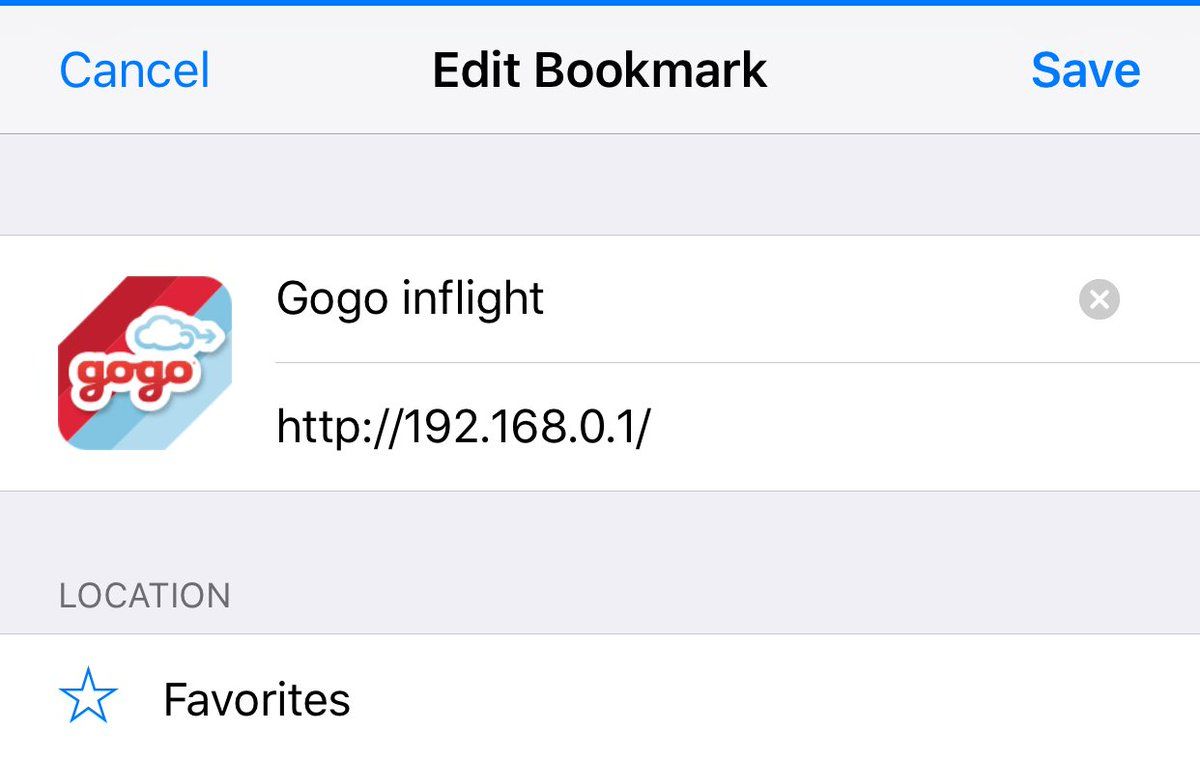The image size is (1200, 759).
Task: Click the blue star Favorites icon
Action: (88, 699)
